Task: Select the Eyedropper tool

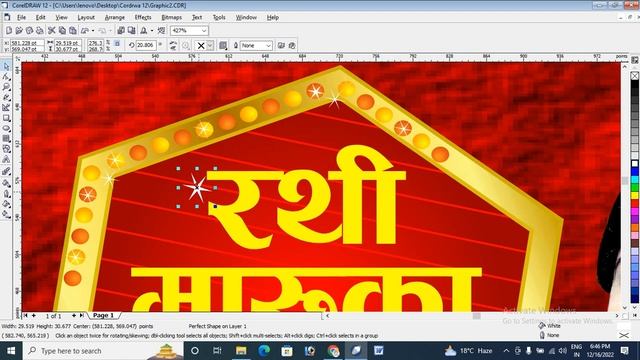Action: 6,183
